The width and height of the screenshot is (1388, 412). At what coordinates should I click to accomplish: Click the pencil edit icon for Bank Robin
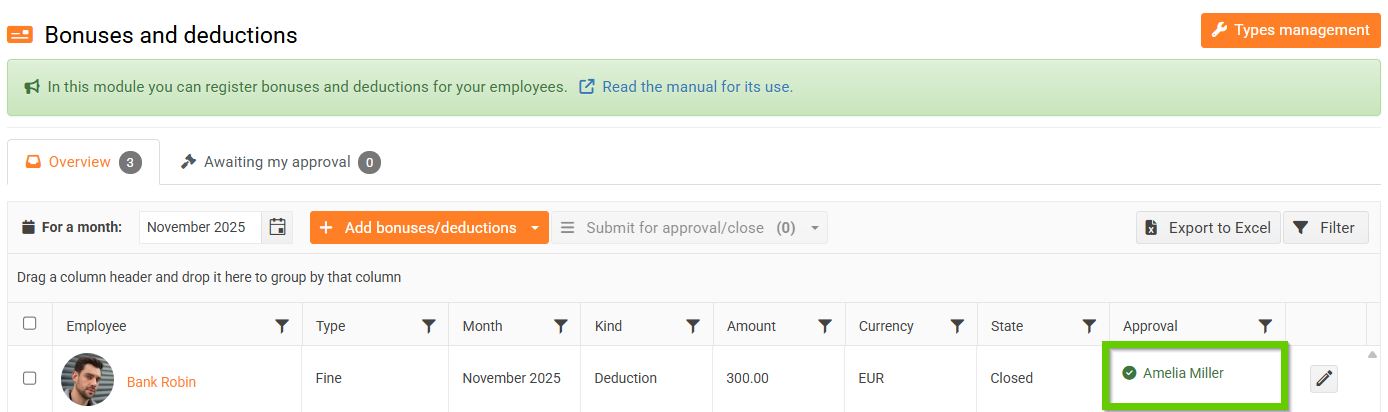(1323, 378)
